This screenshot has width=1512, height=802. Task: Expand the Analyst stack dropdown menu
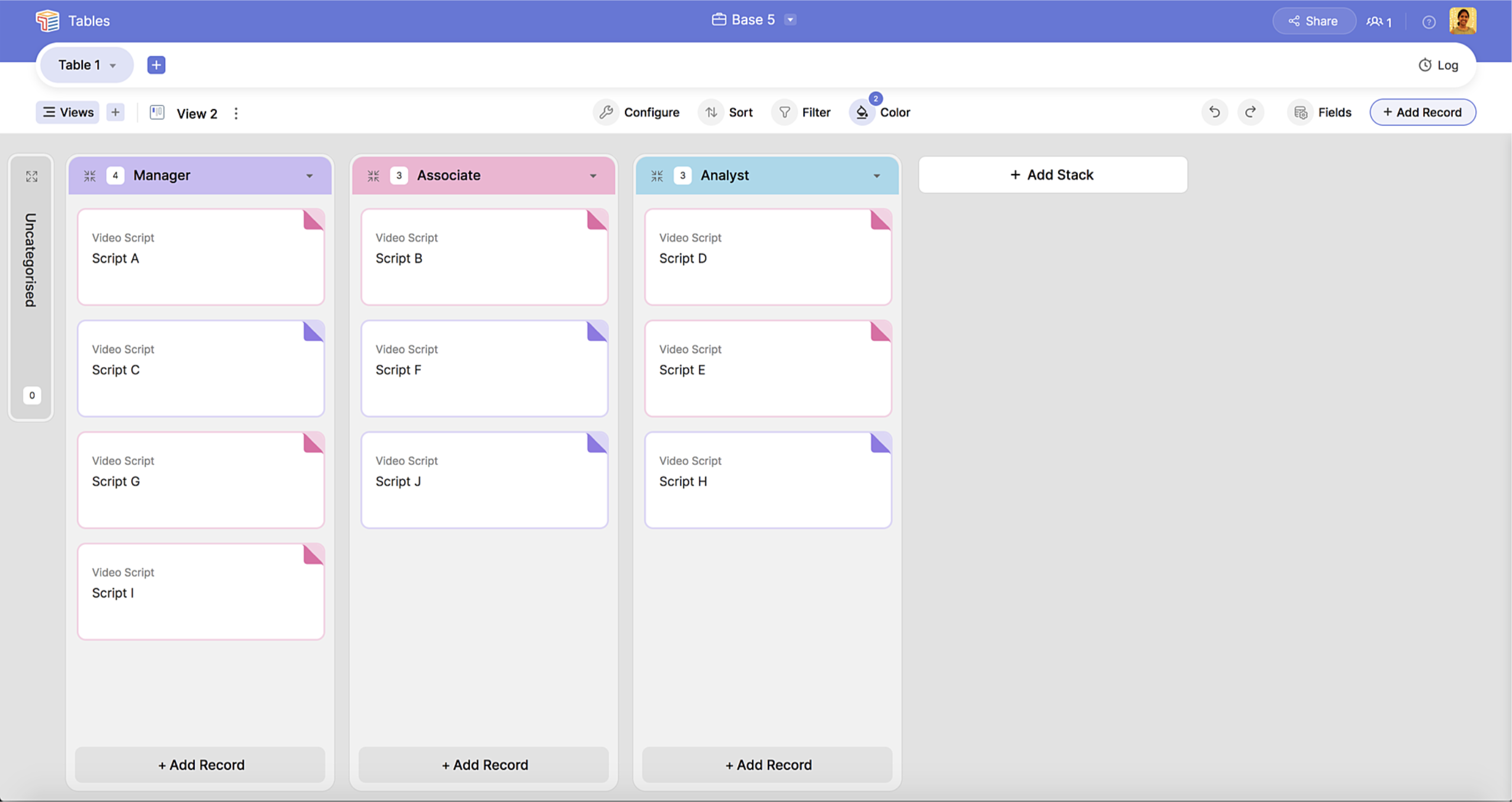tap(877, 176)
